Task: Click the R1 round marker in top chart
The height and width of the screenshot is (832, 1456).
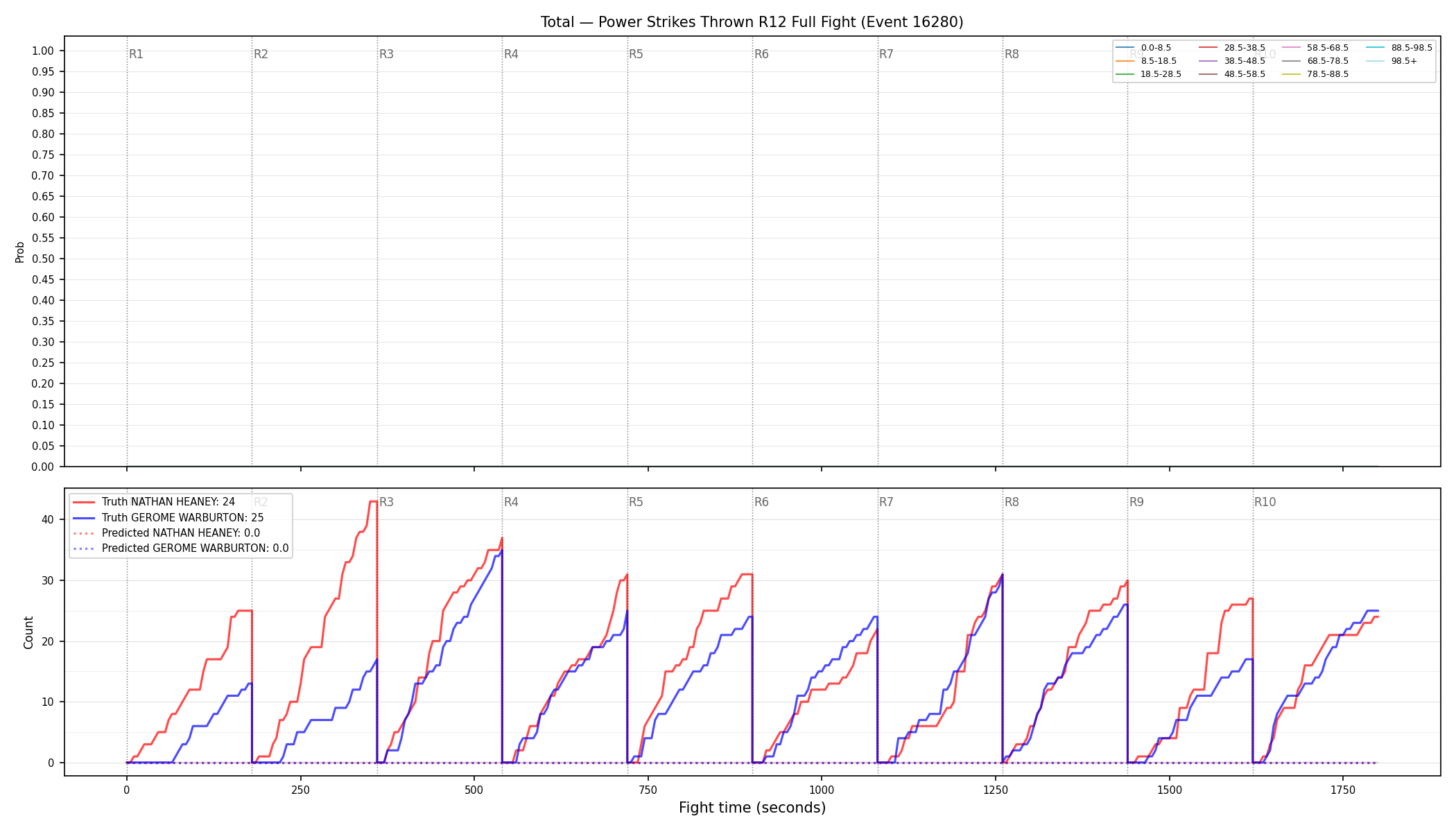Action: (136, 54)
